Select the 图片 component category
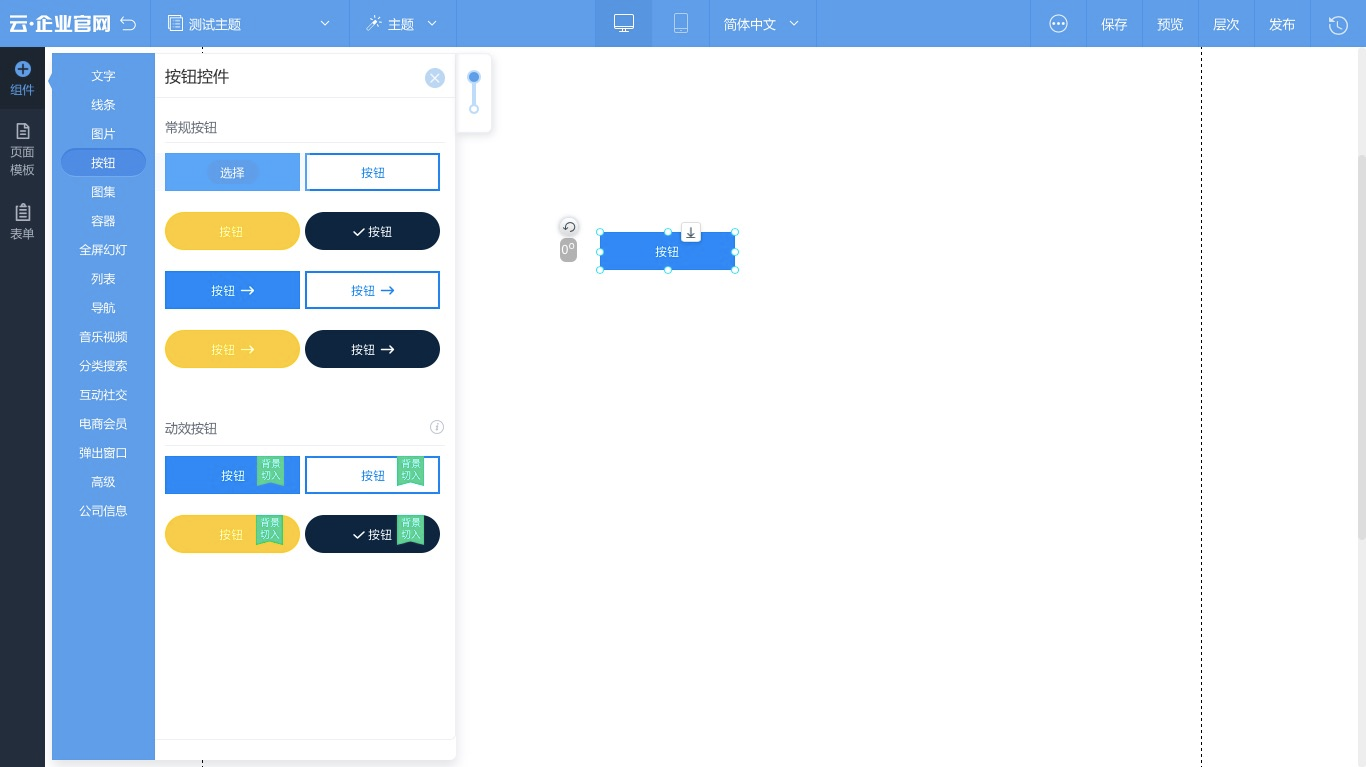 click(x=103, y=134)
